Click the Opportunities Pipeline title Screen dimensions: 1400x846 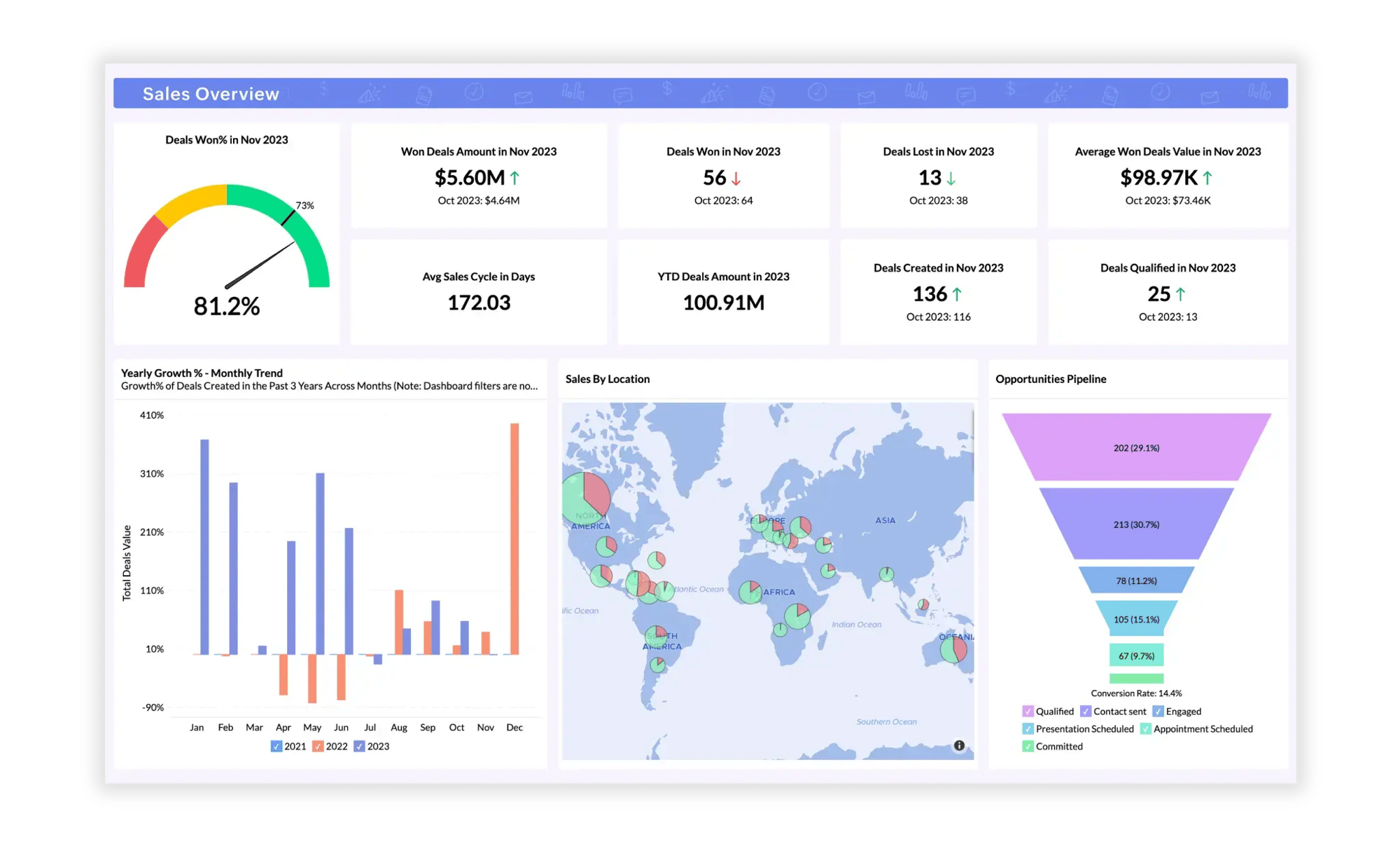1051,379
